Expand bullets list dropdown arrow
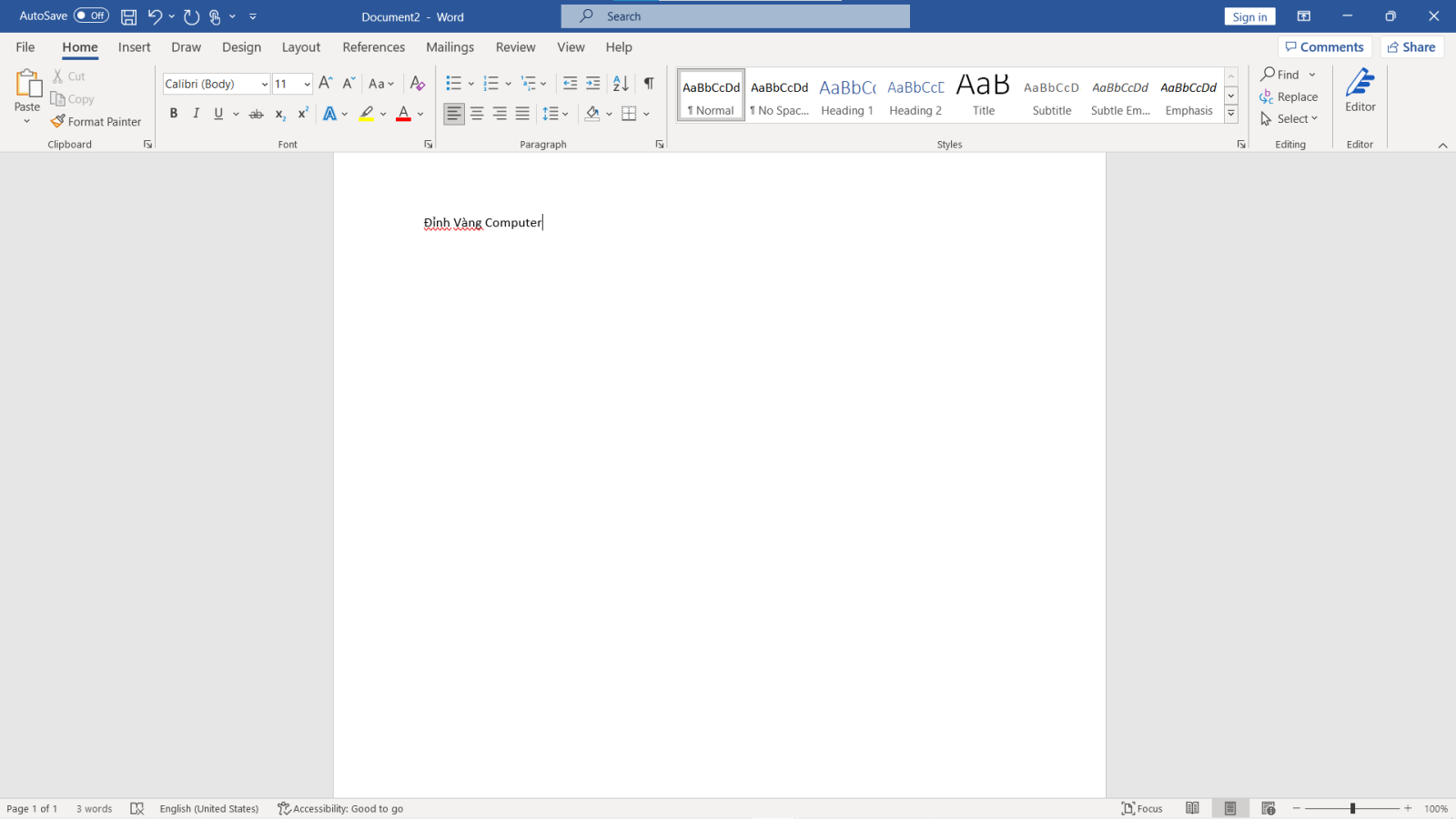The width and height of the screenshot is (1456, 819). [x=470, y=84]
